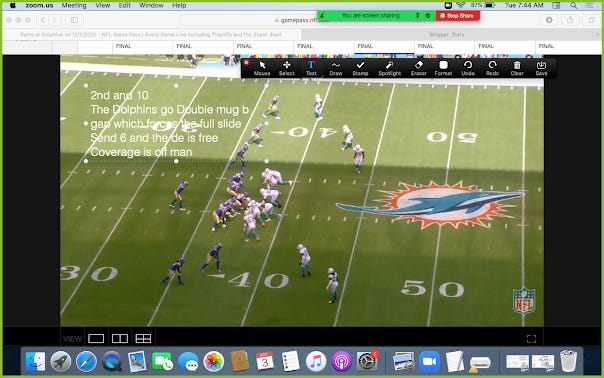Screen dimensions: 604x378
Task: Open Music from the dock
Action: click(316, 361)
